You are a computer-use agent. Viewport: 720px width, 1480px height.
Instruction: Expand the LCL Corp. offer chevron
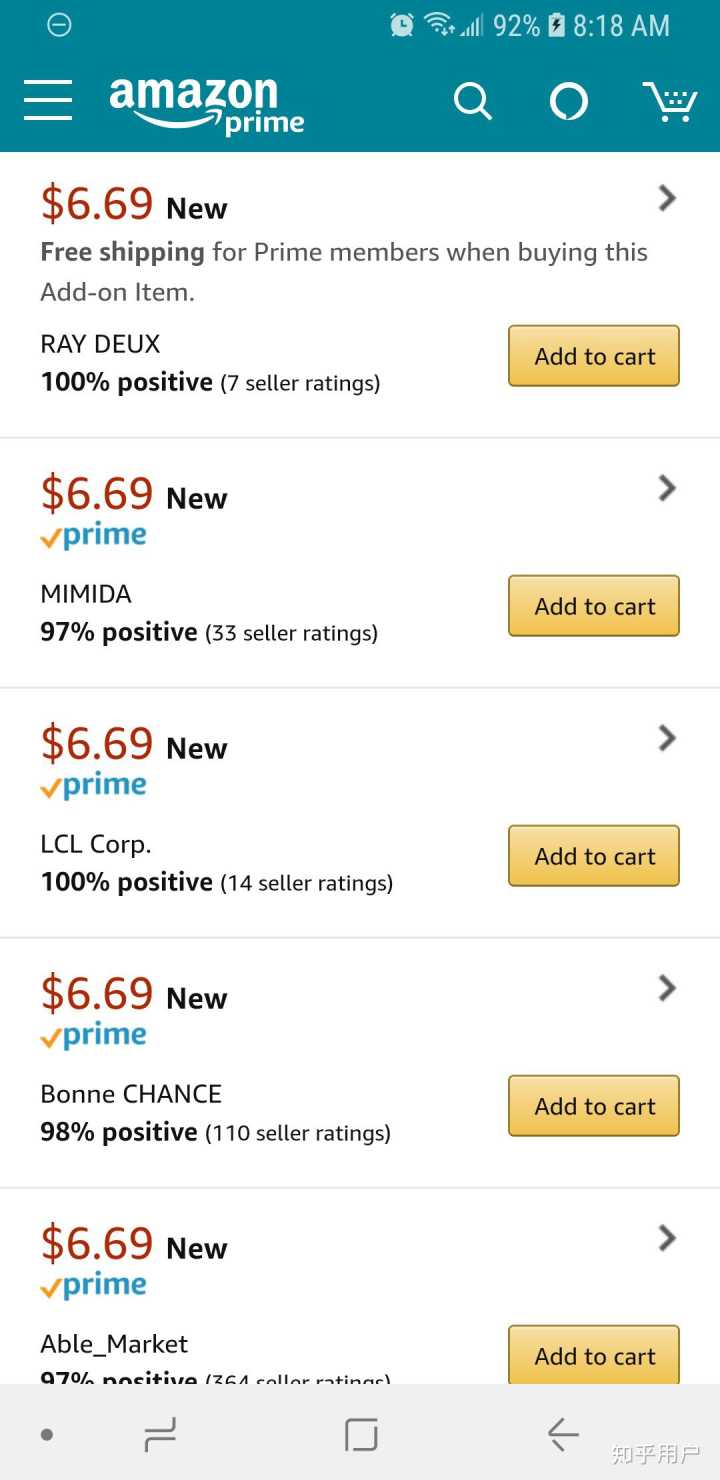(x=667, y=738)
